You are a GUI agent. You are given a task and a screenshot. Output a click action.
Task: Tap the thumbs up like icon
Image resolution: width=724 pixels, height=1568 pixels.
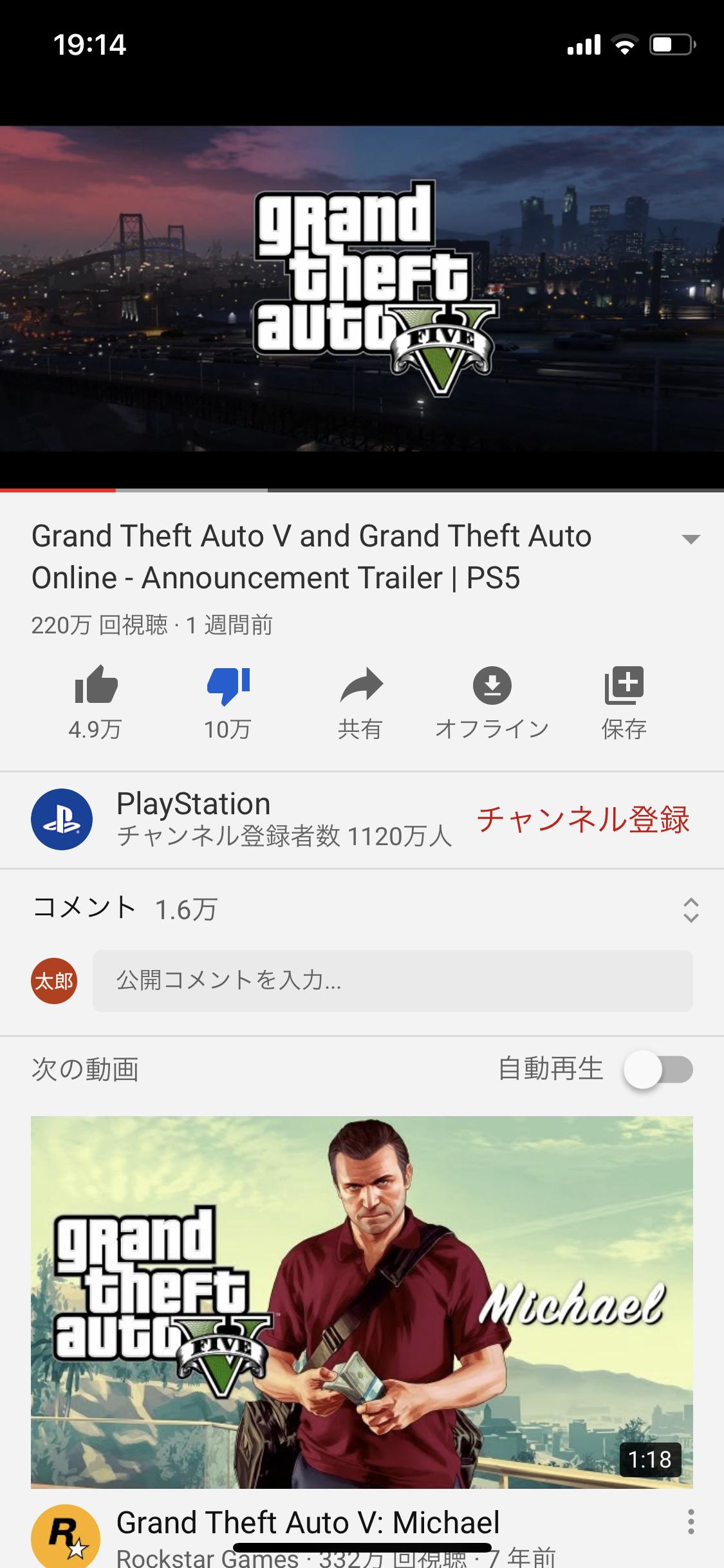(96, 685)
